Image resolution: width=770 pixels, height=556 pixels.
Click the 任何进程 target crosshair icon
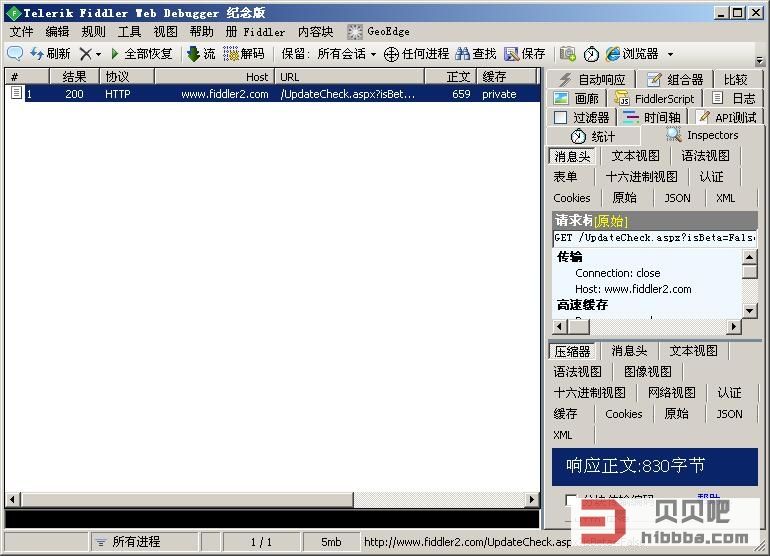click(x=391, y=54)
